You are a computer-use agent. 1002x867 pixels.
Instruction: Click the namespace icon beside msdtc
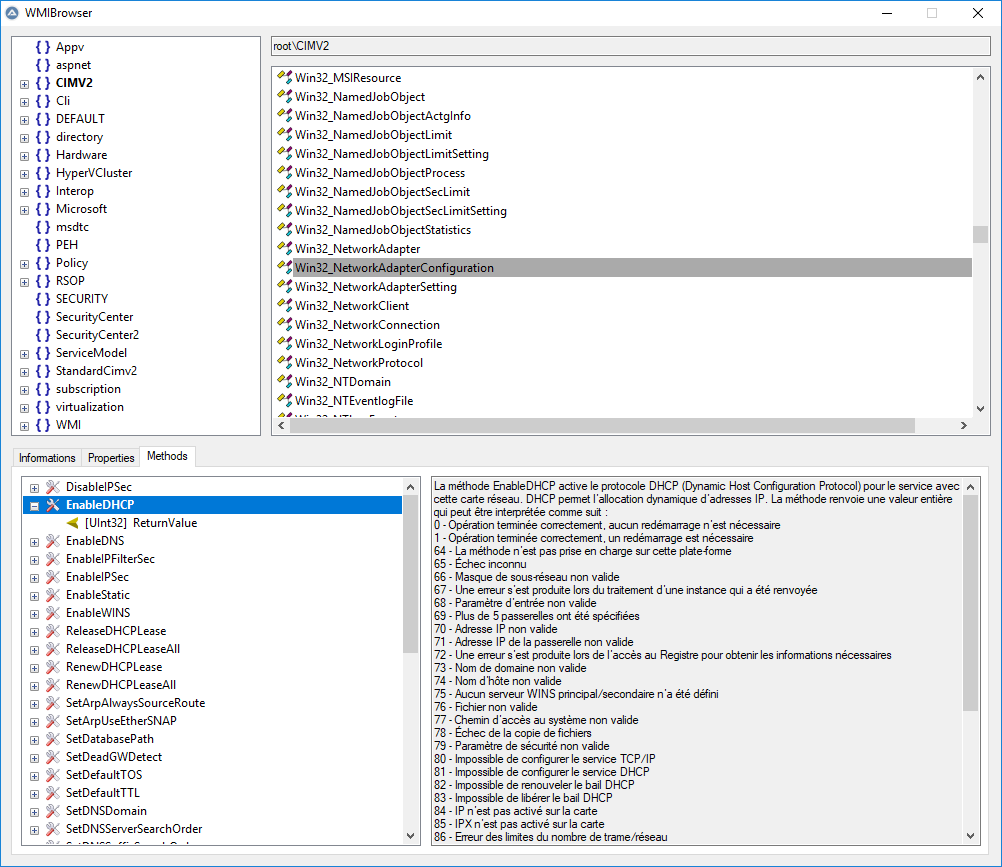pyautogui.click(x=43, y=227)
